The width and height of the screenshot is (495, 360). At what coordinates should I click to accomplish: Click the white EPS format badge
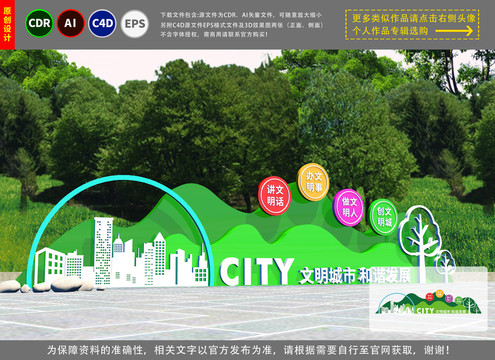tap(135, 24)
